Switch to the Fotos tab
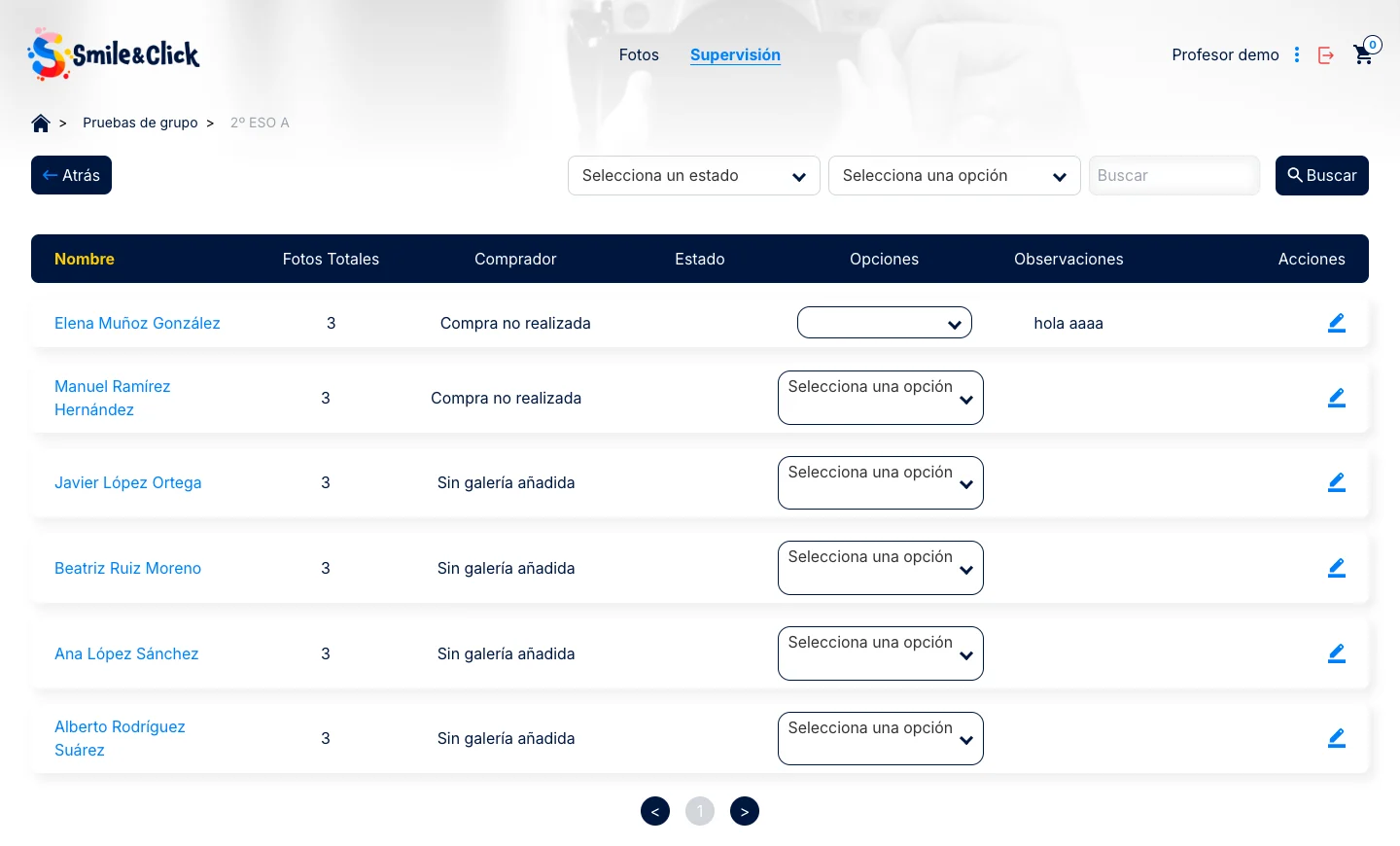Screen dimensions: 1400x846 coord(639,55)
